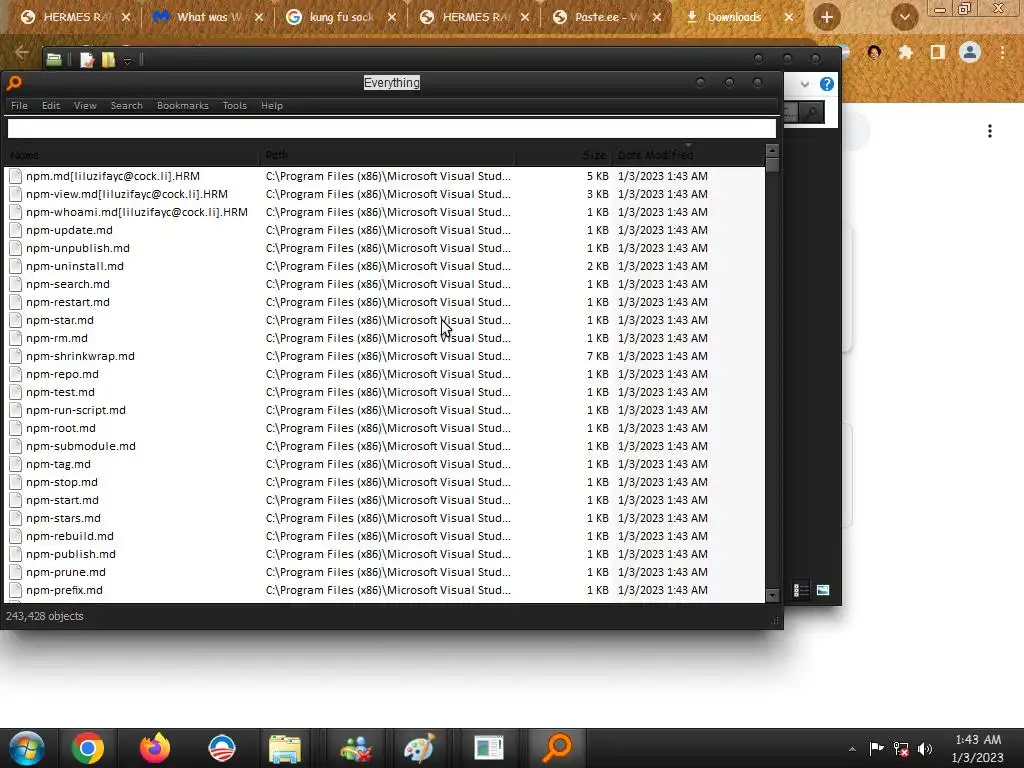Select the npm-restart.md row
Screen dimensions: 1024x768
384,302
